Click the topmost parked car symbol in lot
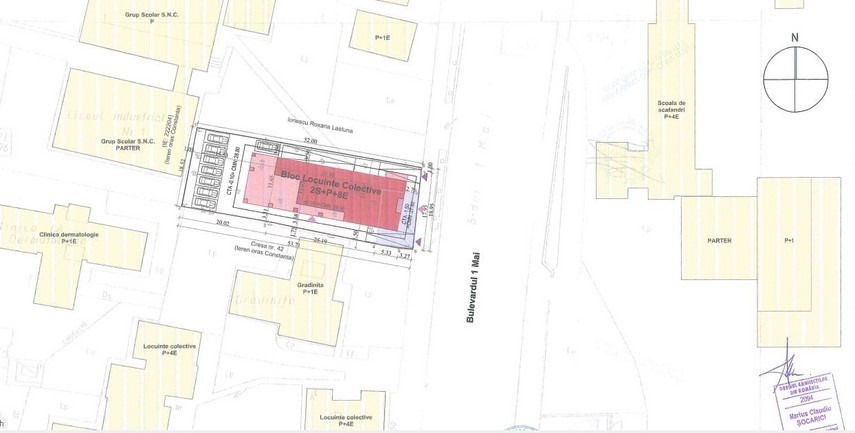 point(217,141)
